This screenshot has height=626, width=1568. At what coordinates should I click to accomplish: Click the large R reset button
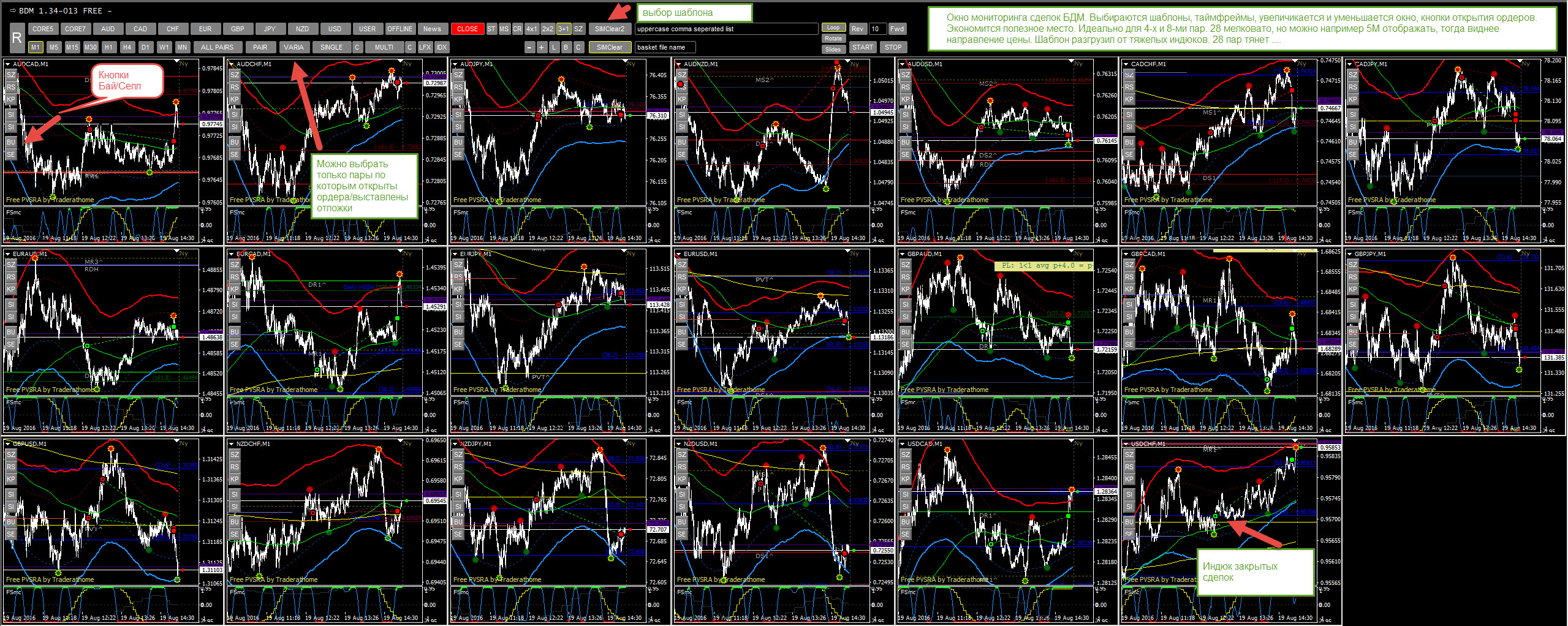[x=17, y=38]
